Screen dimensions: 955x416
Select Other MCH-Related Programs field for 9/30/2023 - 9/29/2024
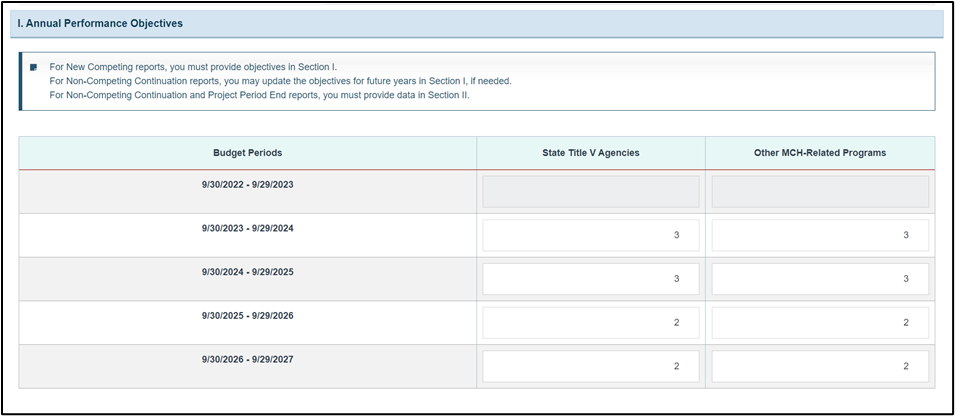[820, 235]
